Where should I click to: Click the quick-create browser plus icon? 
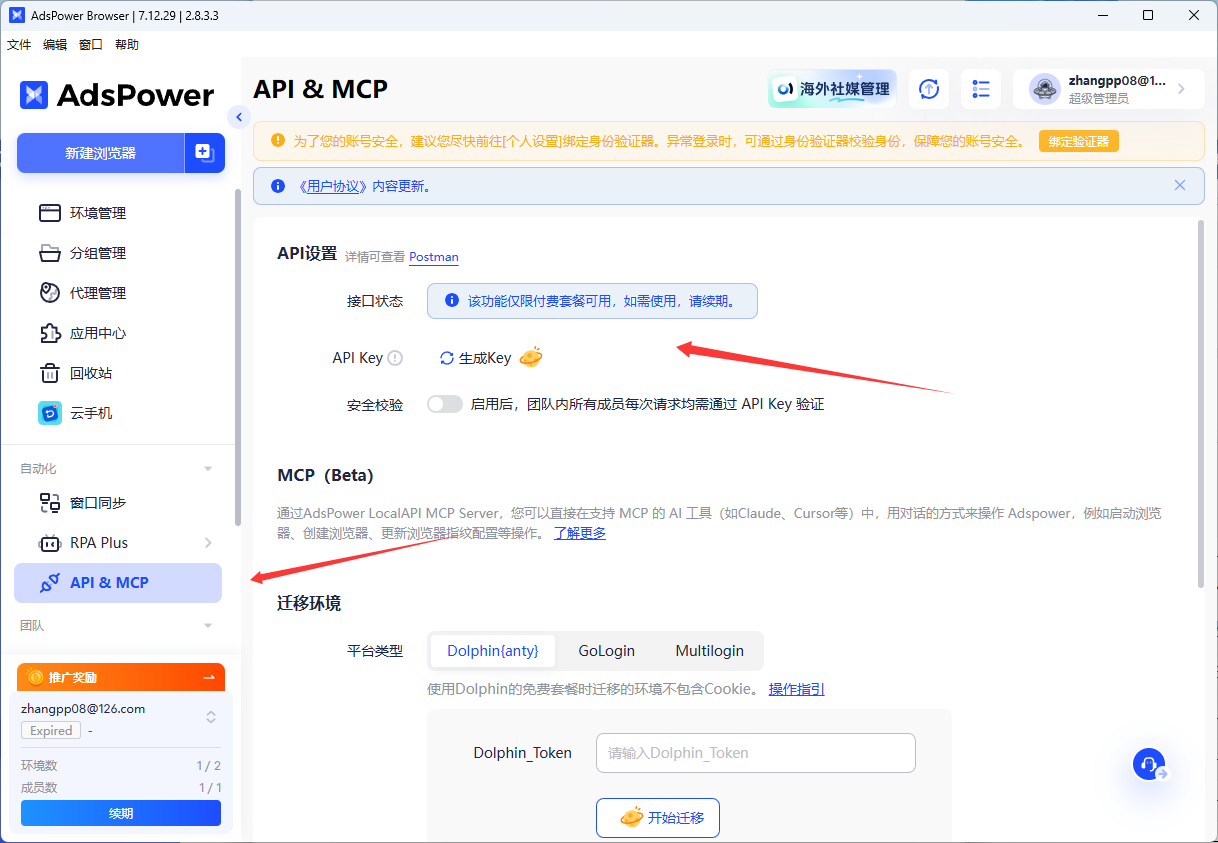(x=204, y=153)
